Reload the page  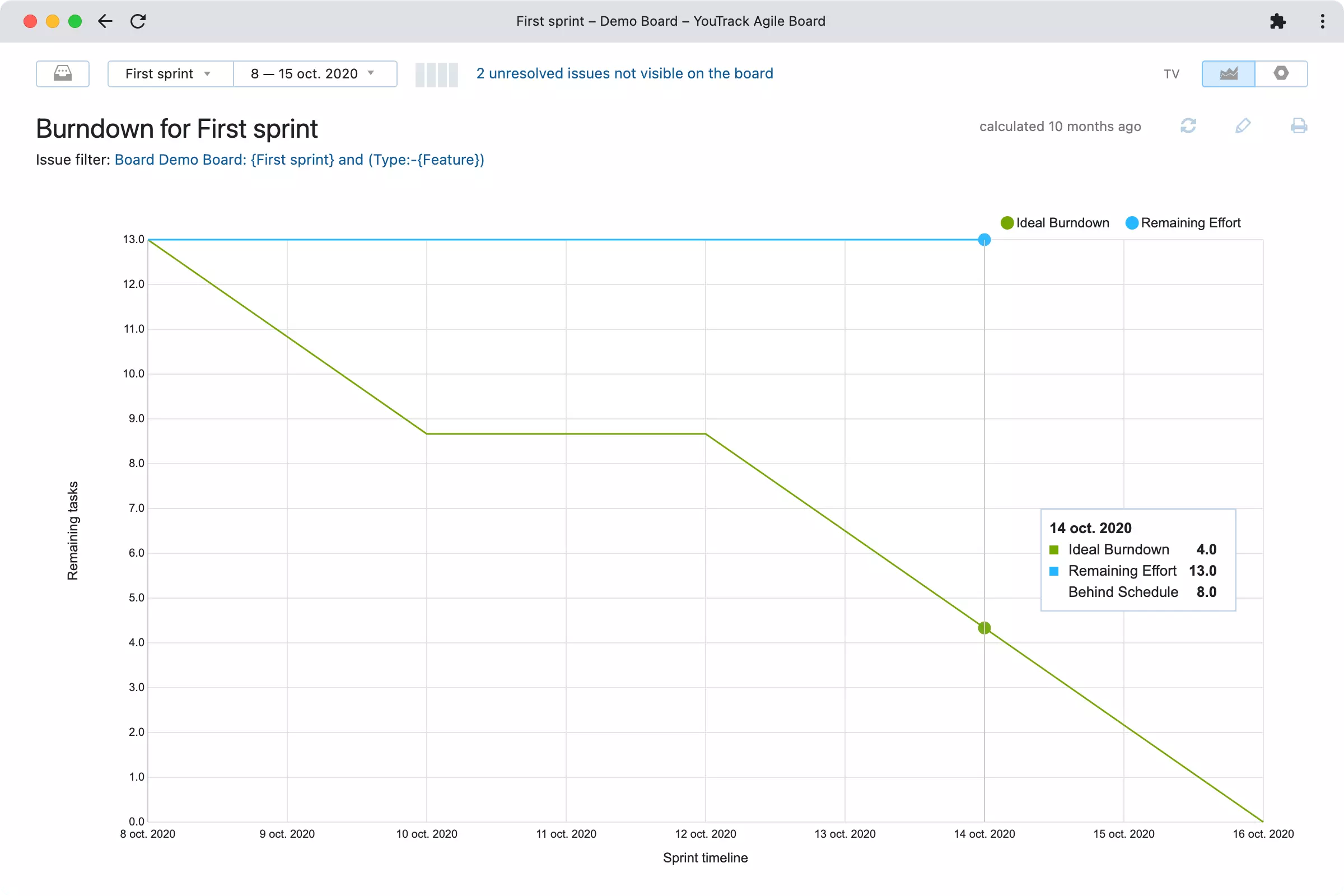pyautogui.click(x=138, y=21)
